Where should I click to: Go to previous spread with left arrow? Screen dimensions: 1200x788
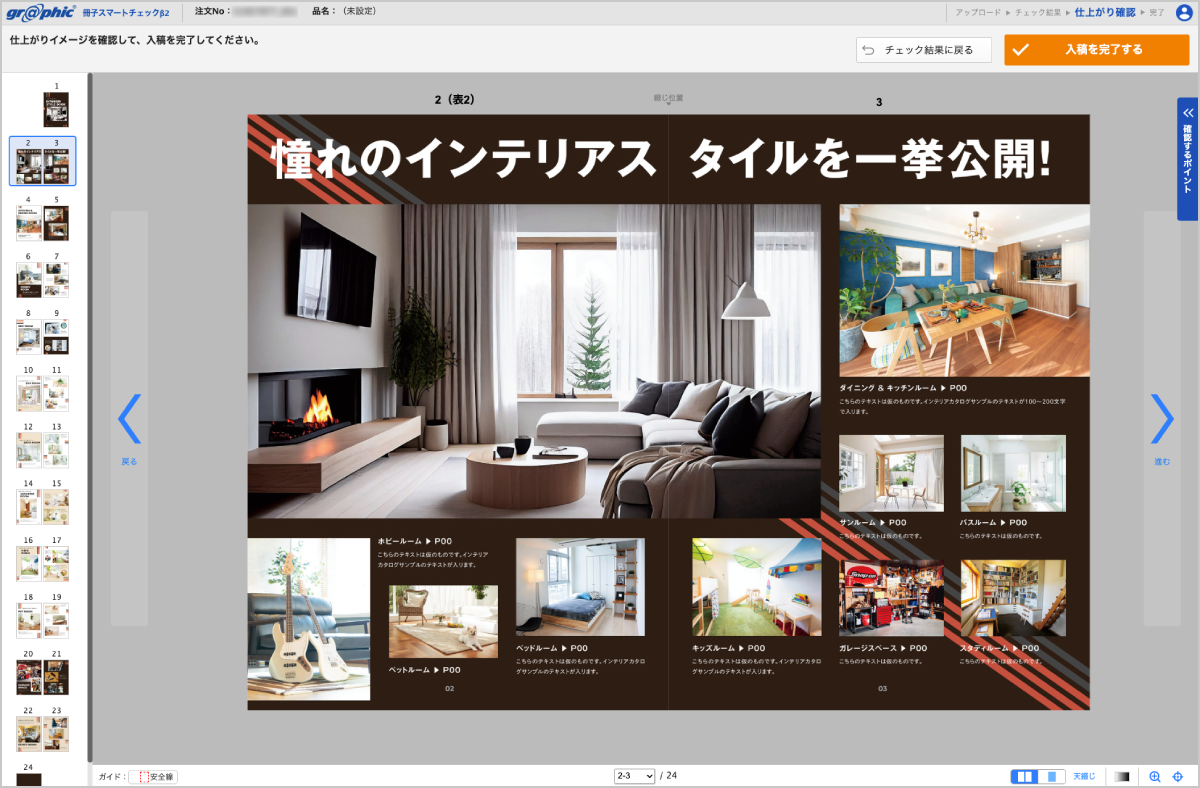129,419
